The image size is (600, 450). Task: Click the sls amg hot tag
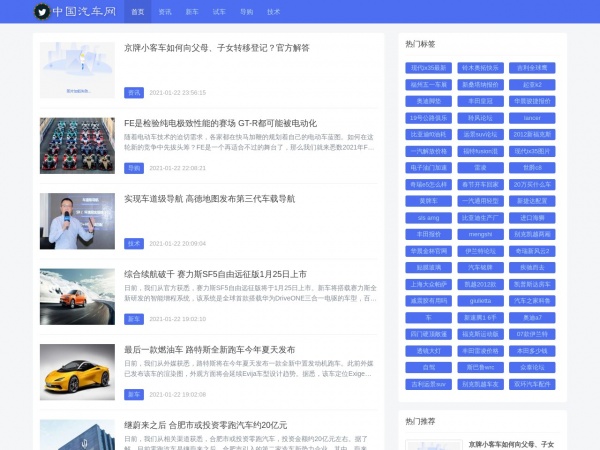(429, 218)
